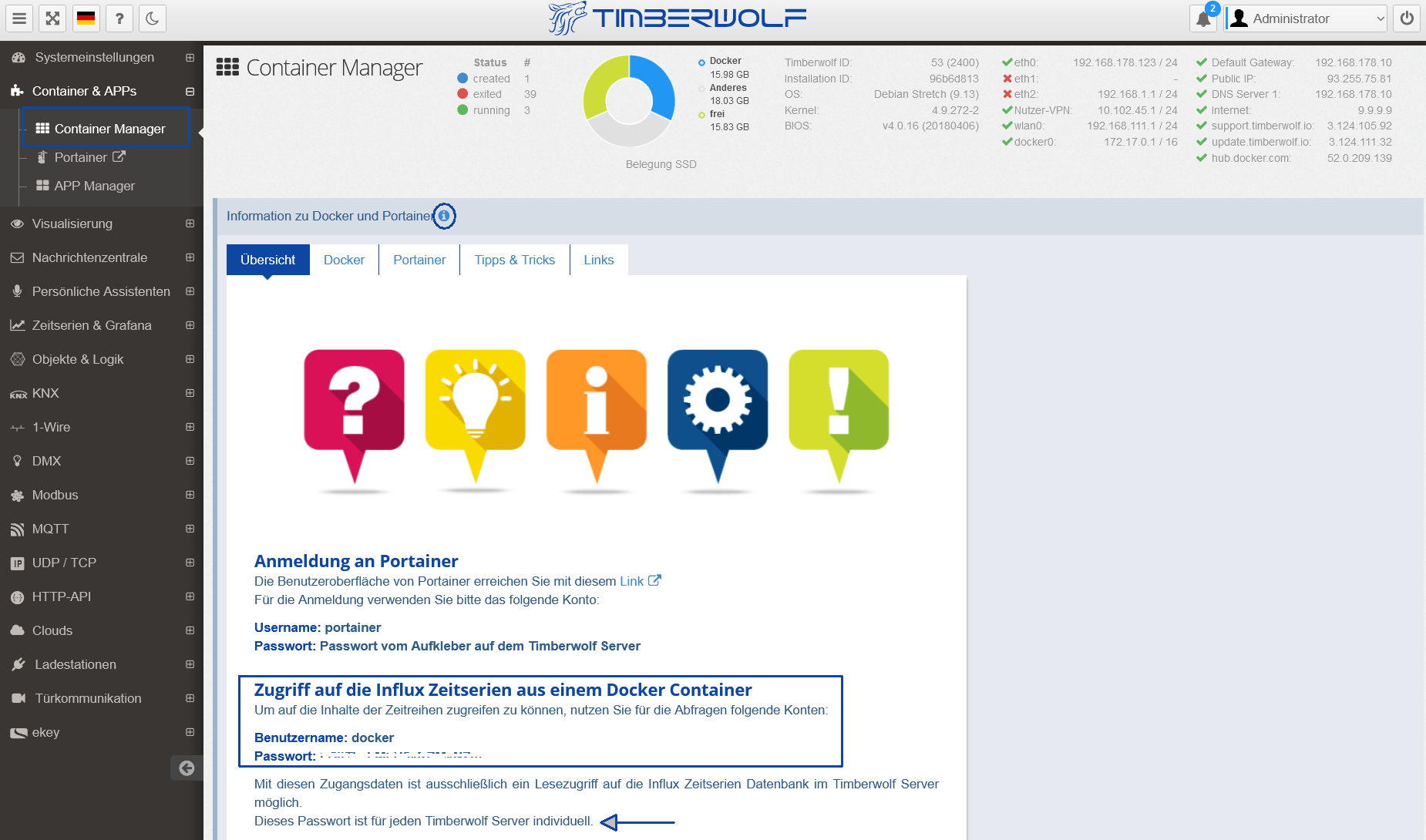
Task: Click the HTTP-API globe icon
Action: [18, 597]
